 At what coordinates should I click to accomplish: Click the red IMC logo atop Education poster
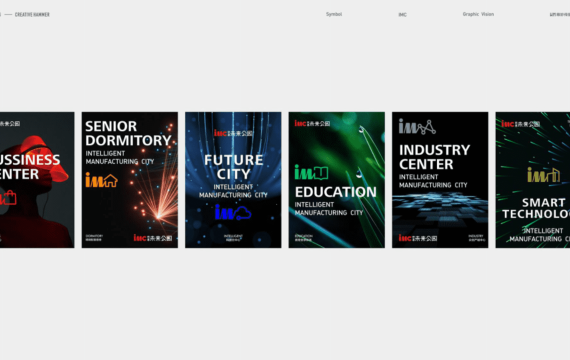[x=312, y=123]
